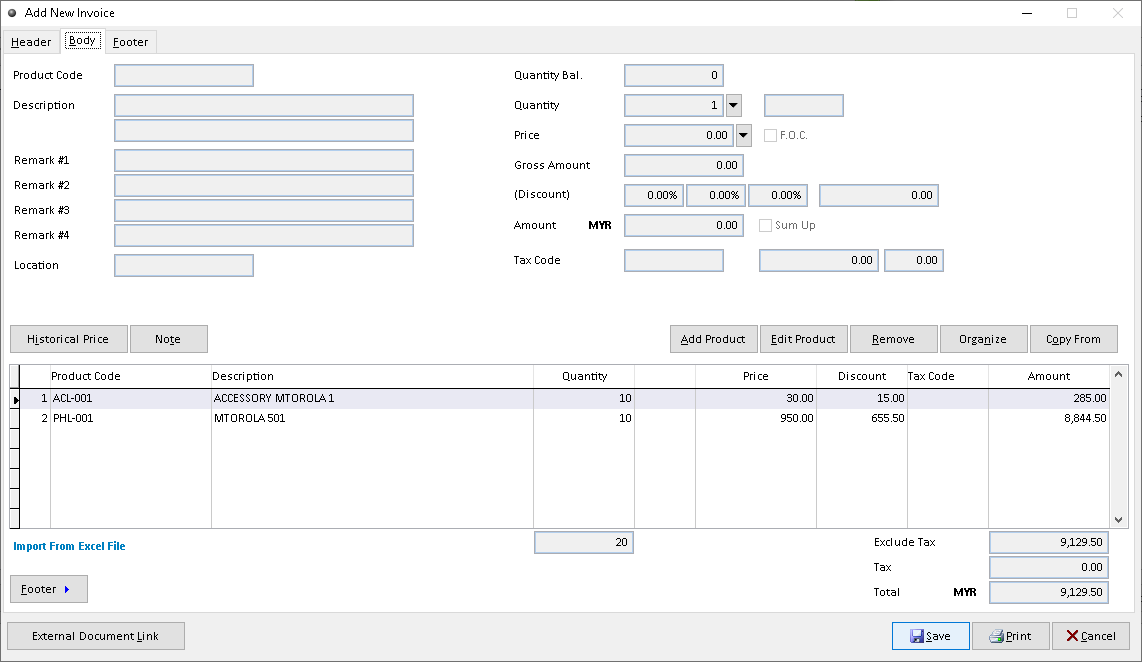Click the Footer arrow button at bottom left

click(48, 589)
